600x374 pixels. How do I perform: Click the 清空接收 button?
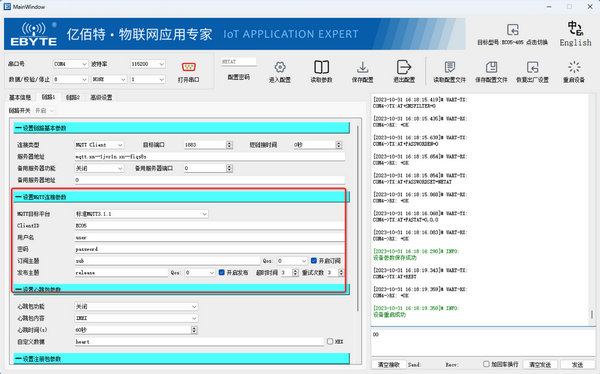coord(389,364)
